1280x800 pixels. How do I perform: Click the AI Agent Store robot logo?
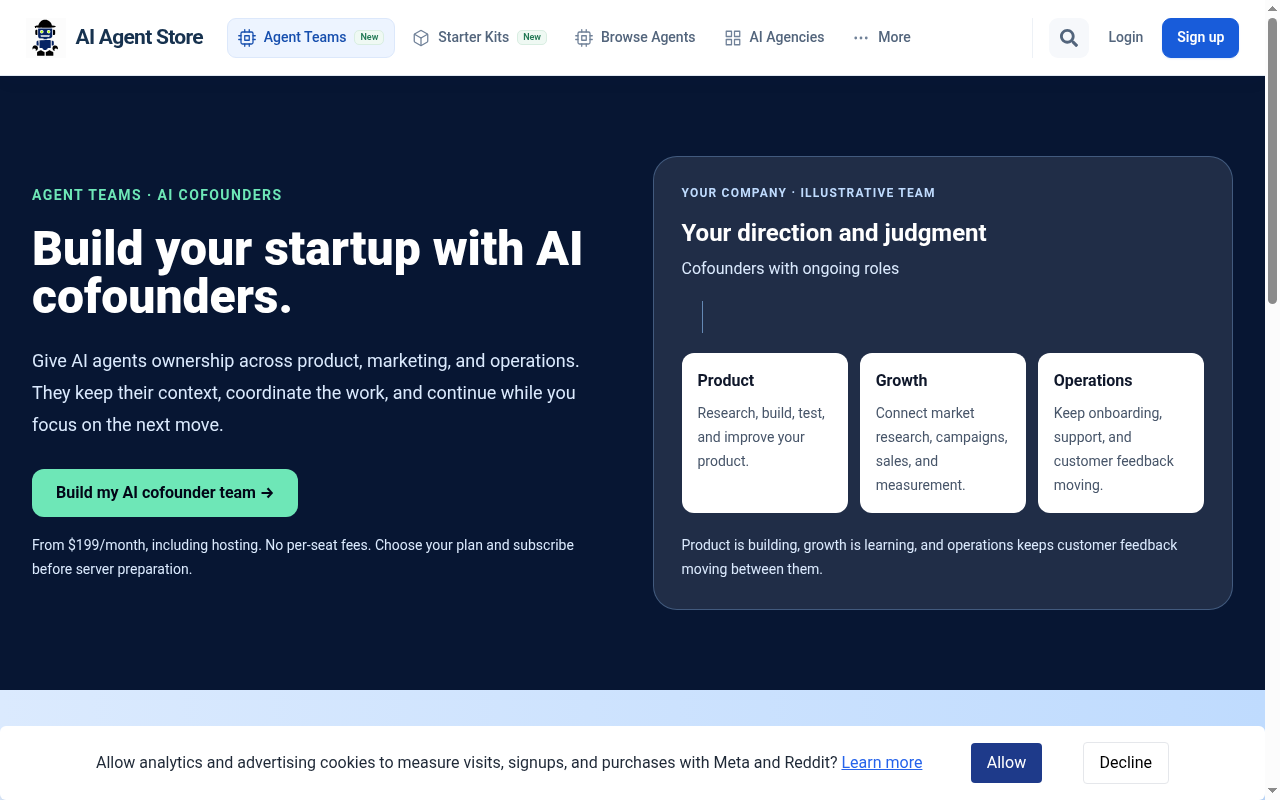tap(45, 38)
